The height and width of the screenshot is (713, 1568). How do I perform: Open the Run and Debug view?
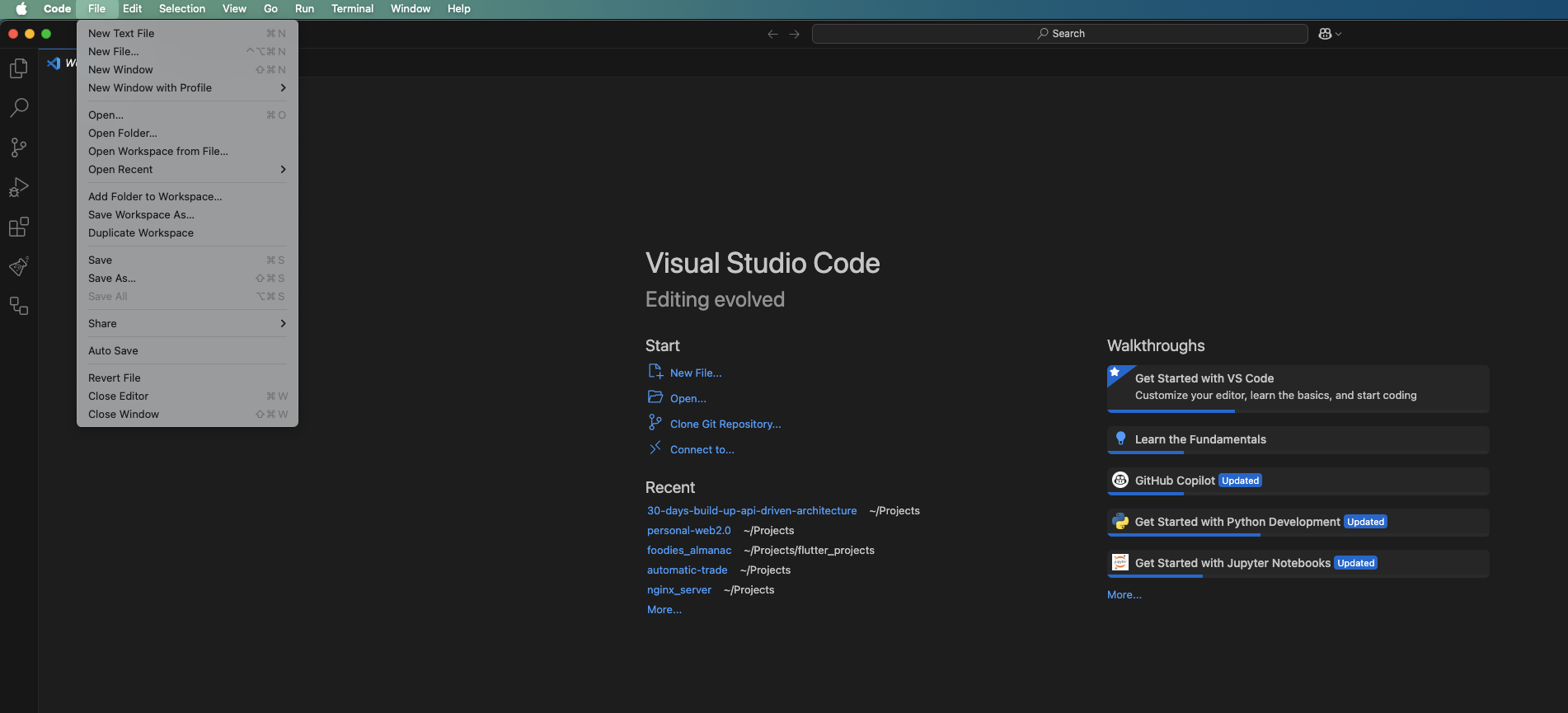pyautogui.click(x=19, y=187)
